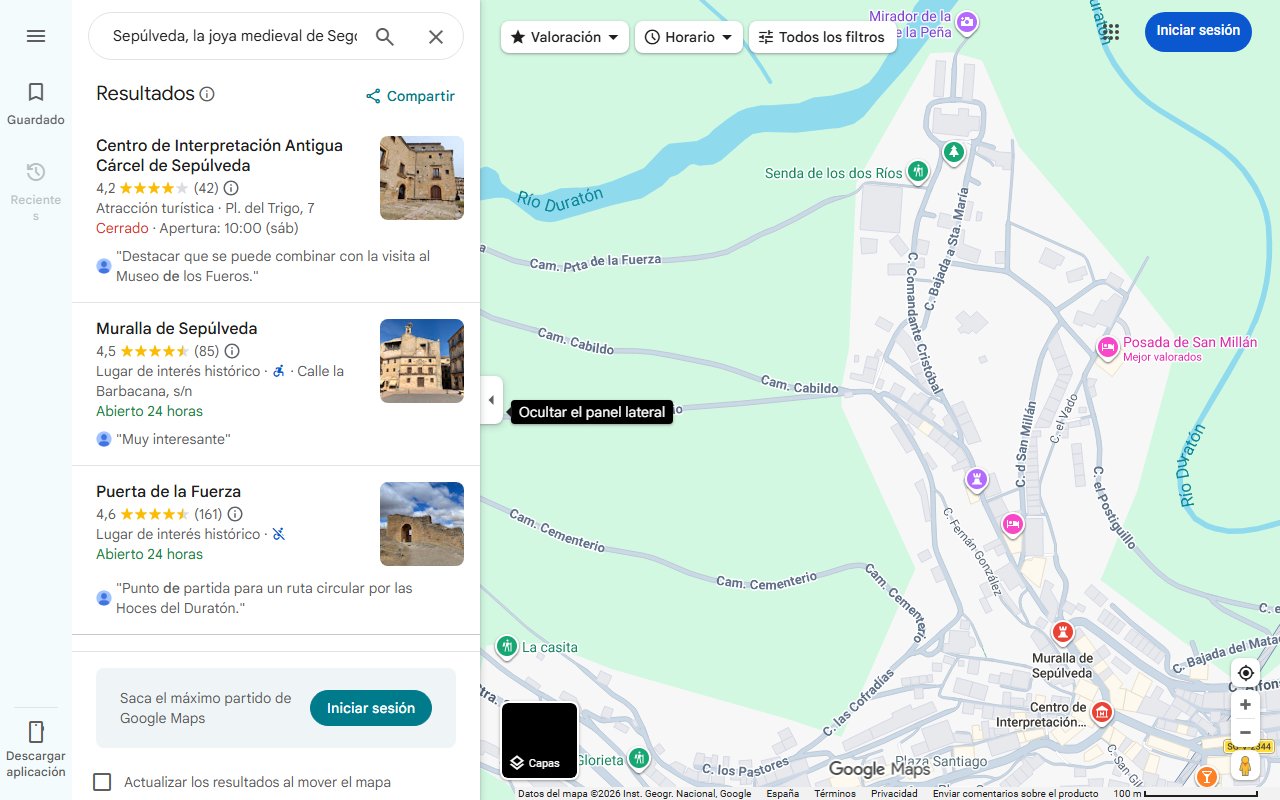
Task: Collapse the side panel with the arrow toggle
Action: pos(491,400)
